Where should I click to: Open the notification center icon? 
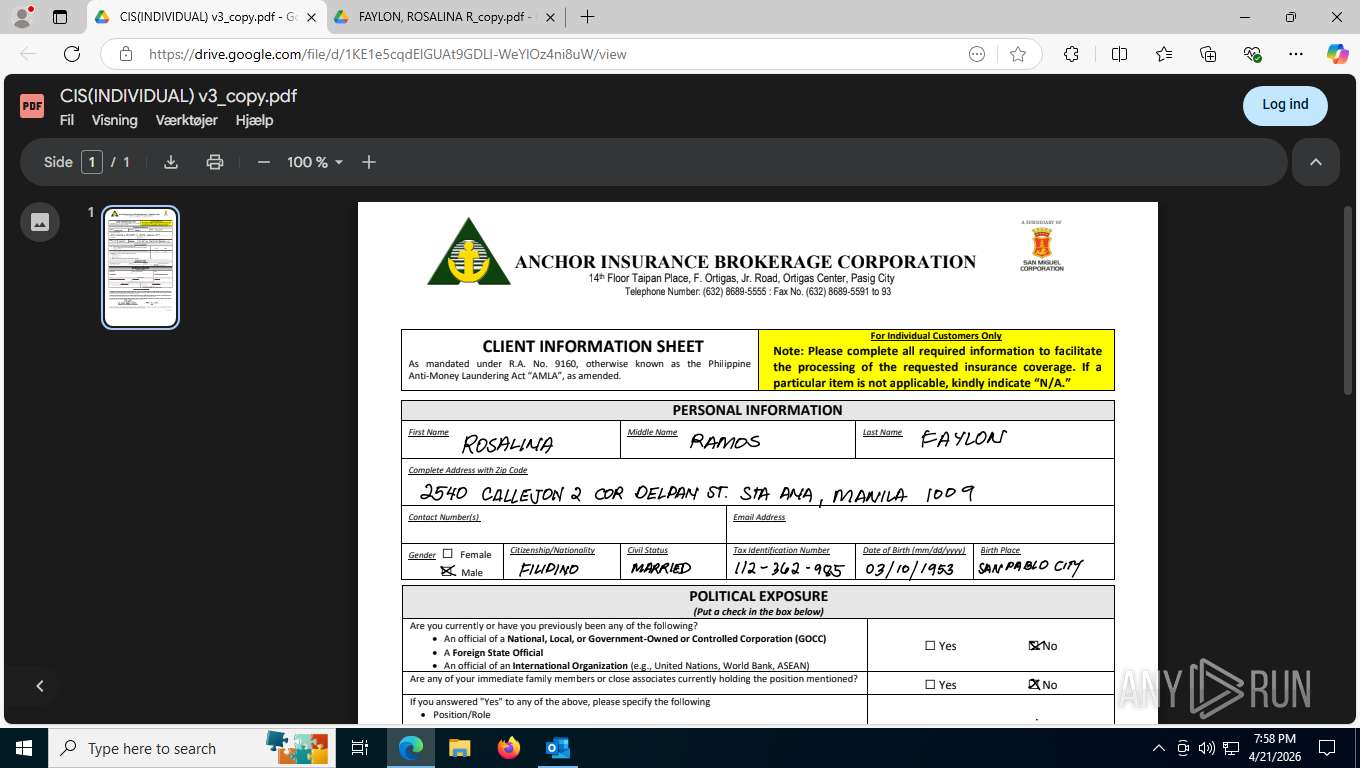[x=1327, y=748]
